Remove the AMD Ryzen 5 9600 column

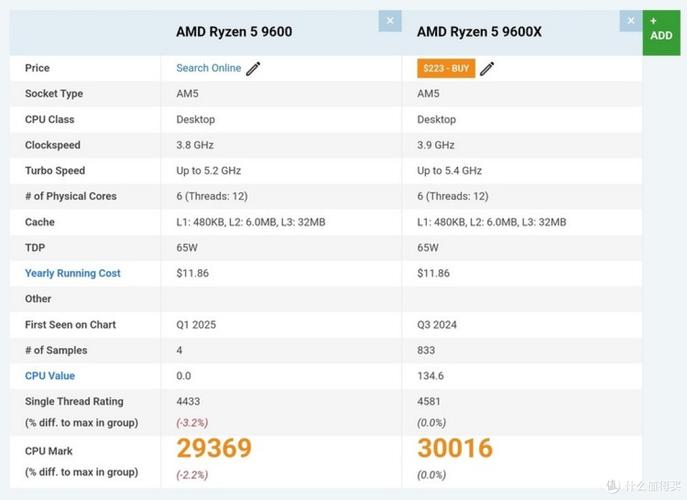390,21
